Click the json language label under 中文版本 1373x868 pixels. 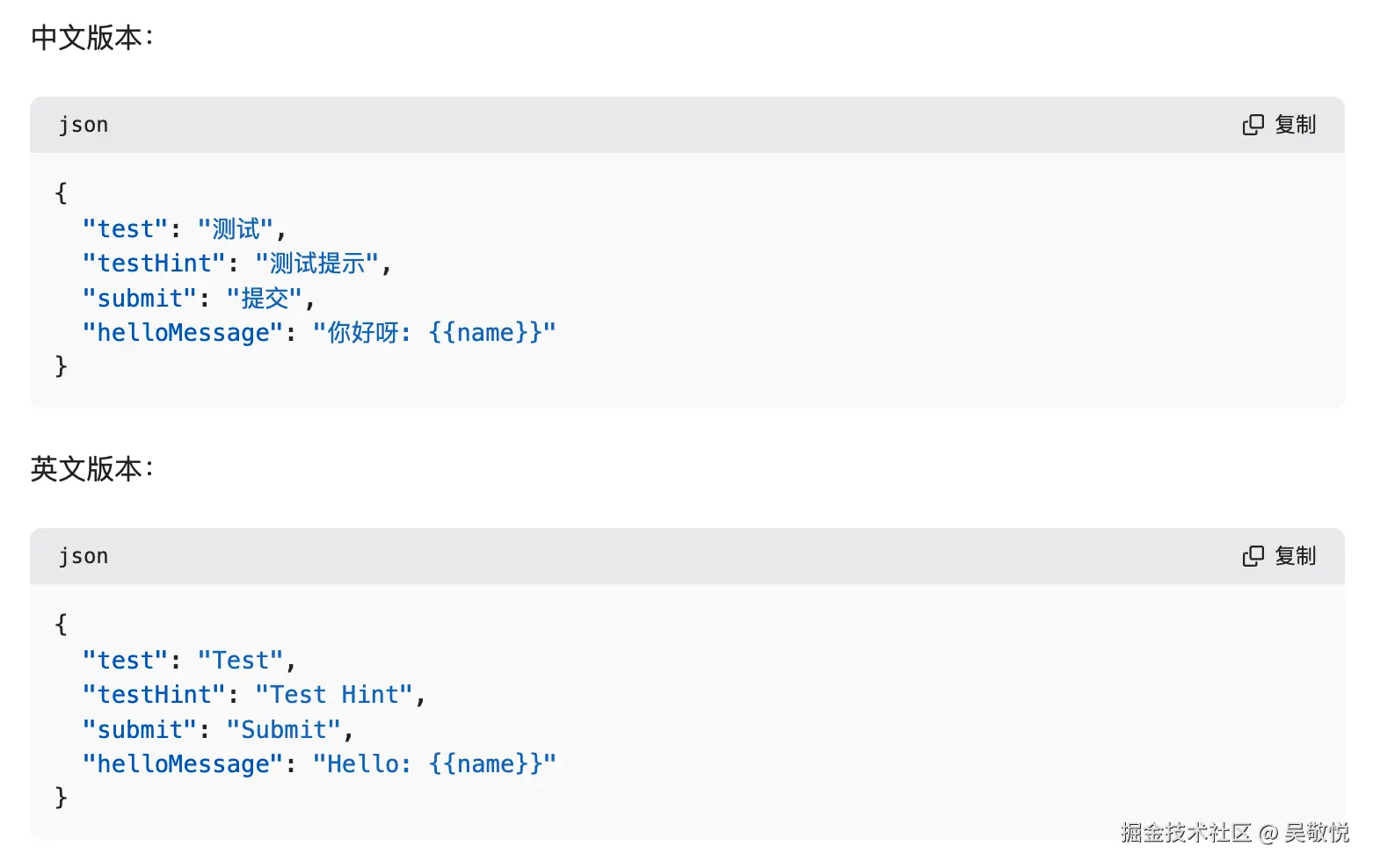click(84, 125)
